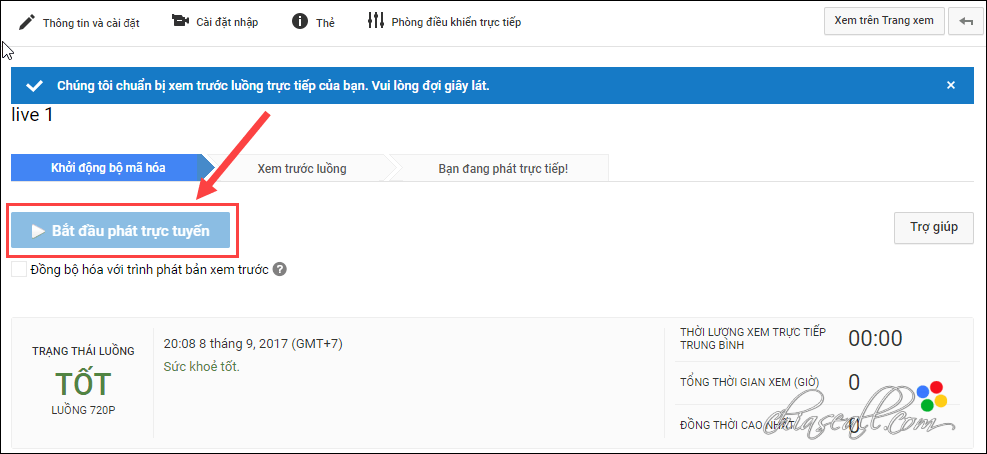Screen dimensions: 987x454
Task: Click the info circle icon beside Thẻ
Action: click(300, 21)
